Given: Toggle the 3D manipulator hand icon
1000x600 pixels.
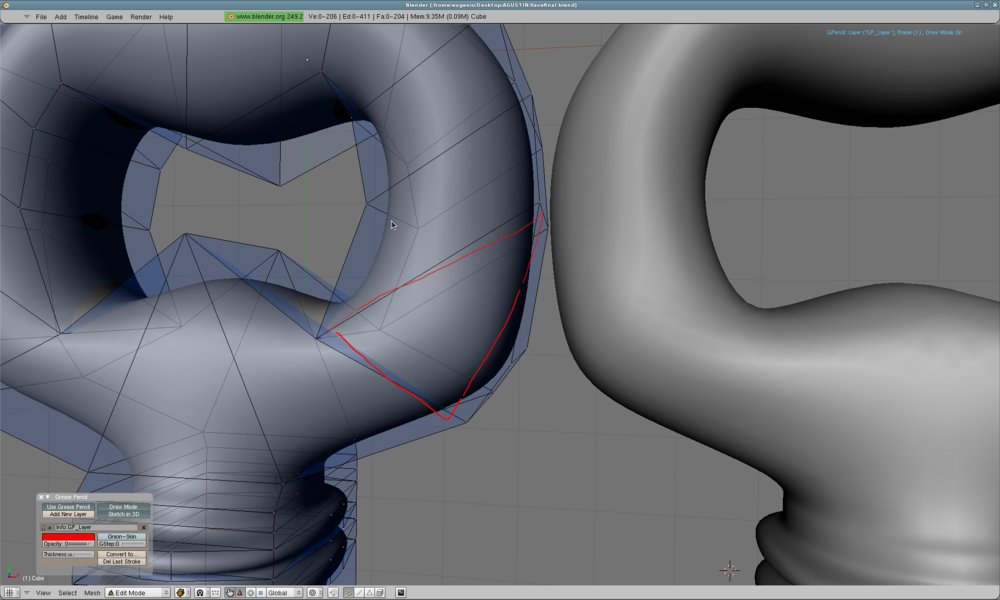Looking at the screenshot, I should [x=230, y=593].
